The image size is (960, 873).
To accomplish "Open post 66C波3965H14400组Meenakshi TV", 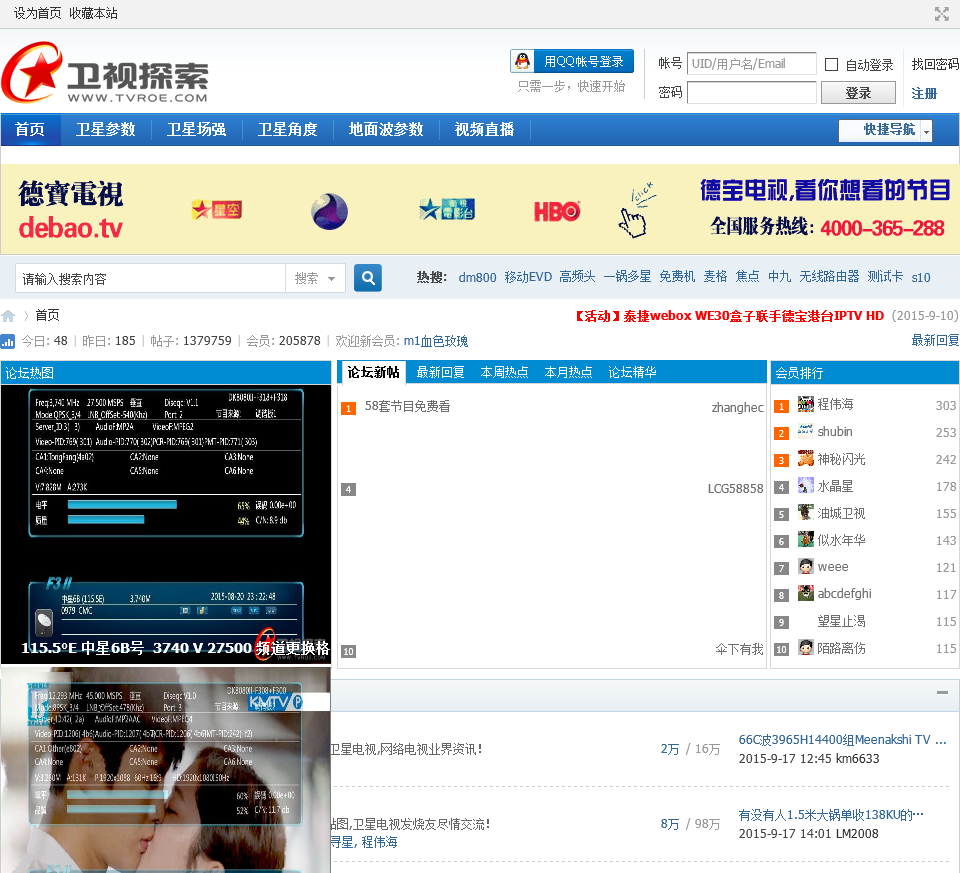I will (x=842, y=740).
